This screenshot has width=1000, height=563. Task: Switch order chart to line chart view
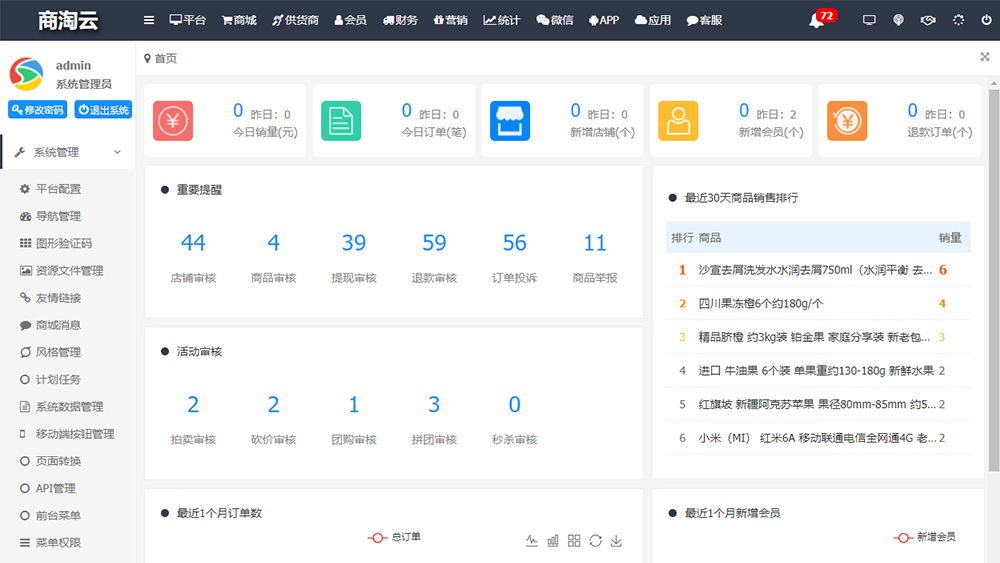pos(532,541)
